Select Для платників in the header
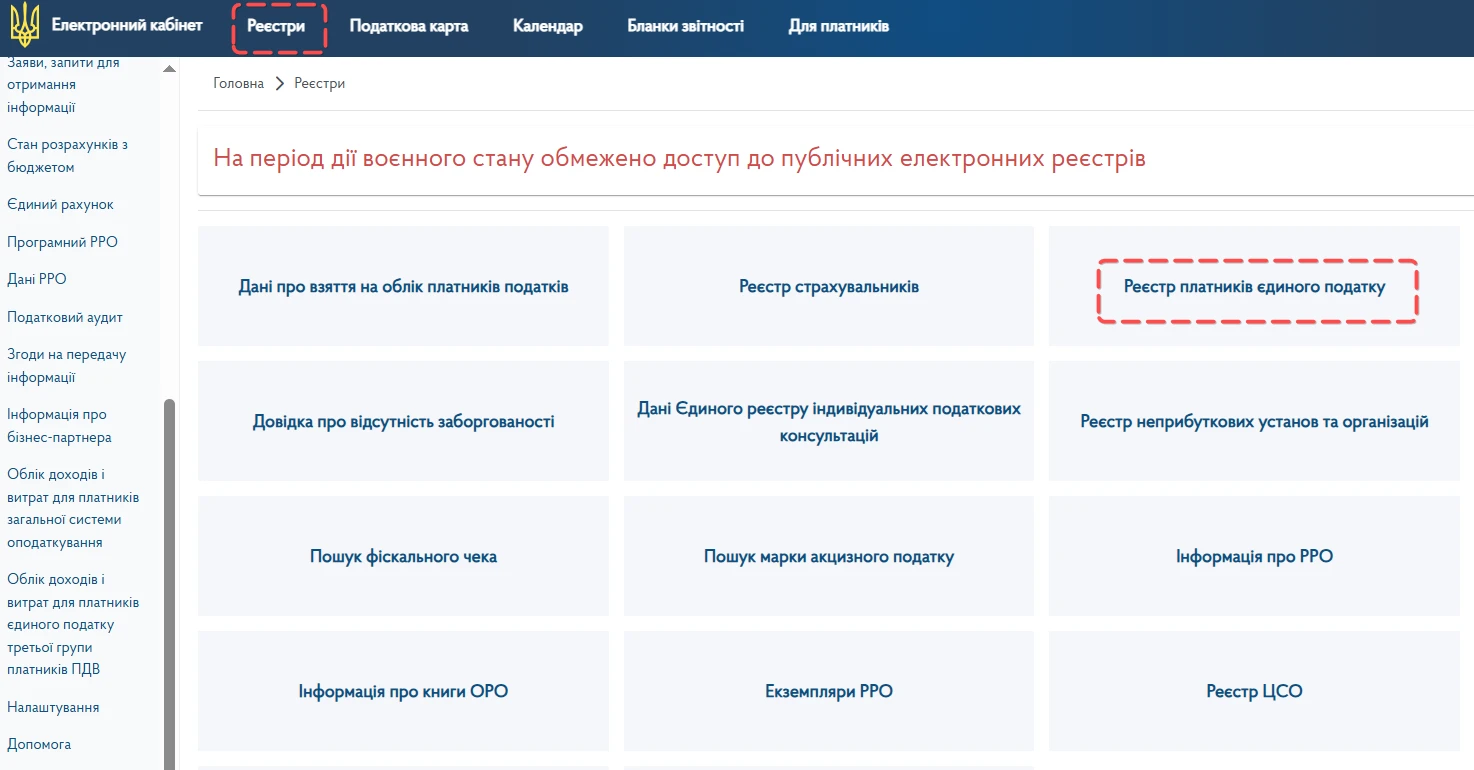Image resolution: width=1474 pixels, height=770 pixels. (838, 26)
